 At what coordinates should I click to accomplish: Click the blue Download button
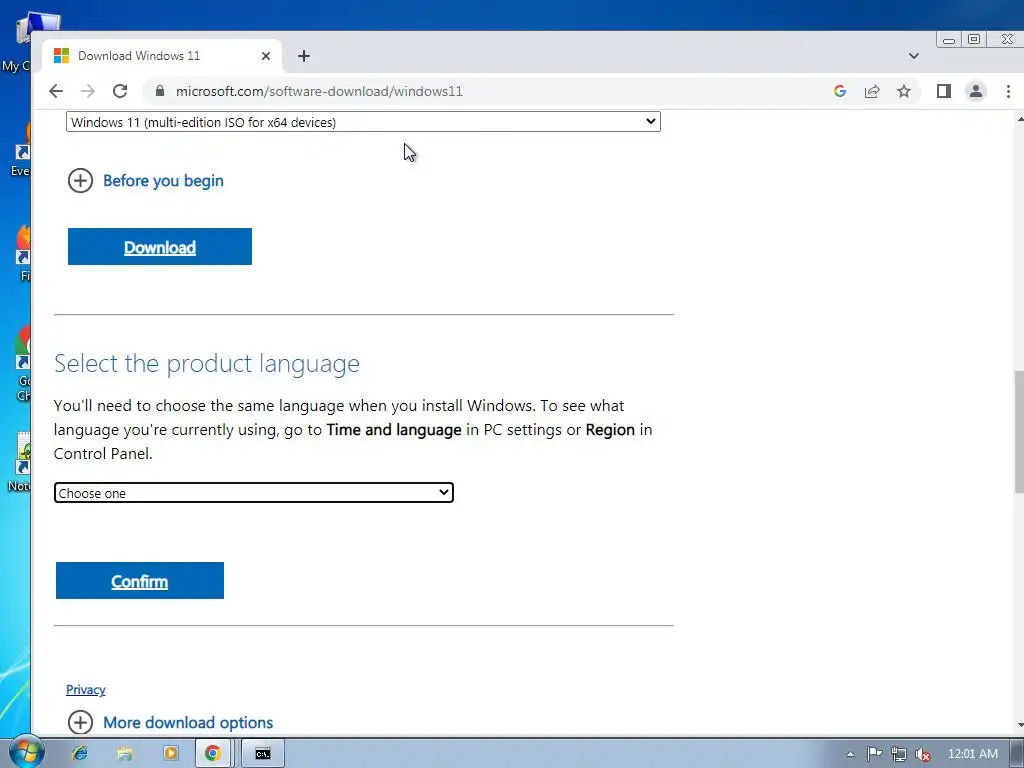click(x=160, y=246)
